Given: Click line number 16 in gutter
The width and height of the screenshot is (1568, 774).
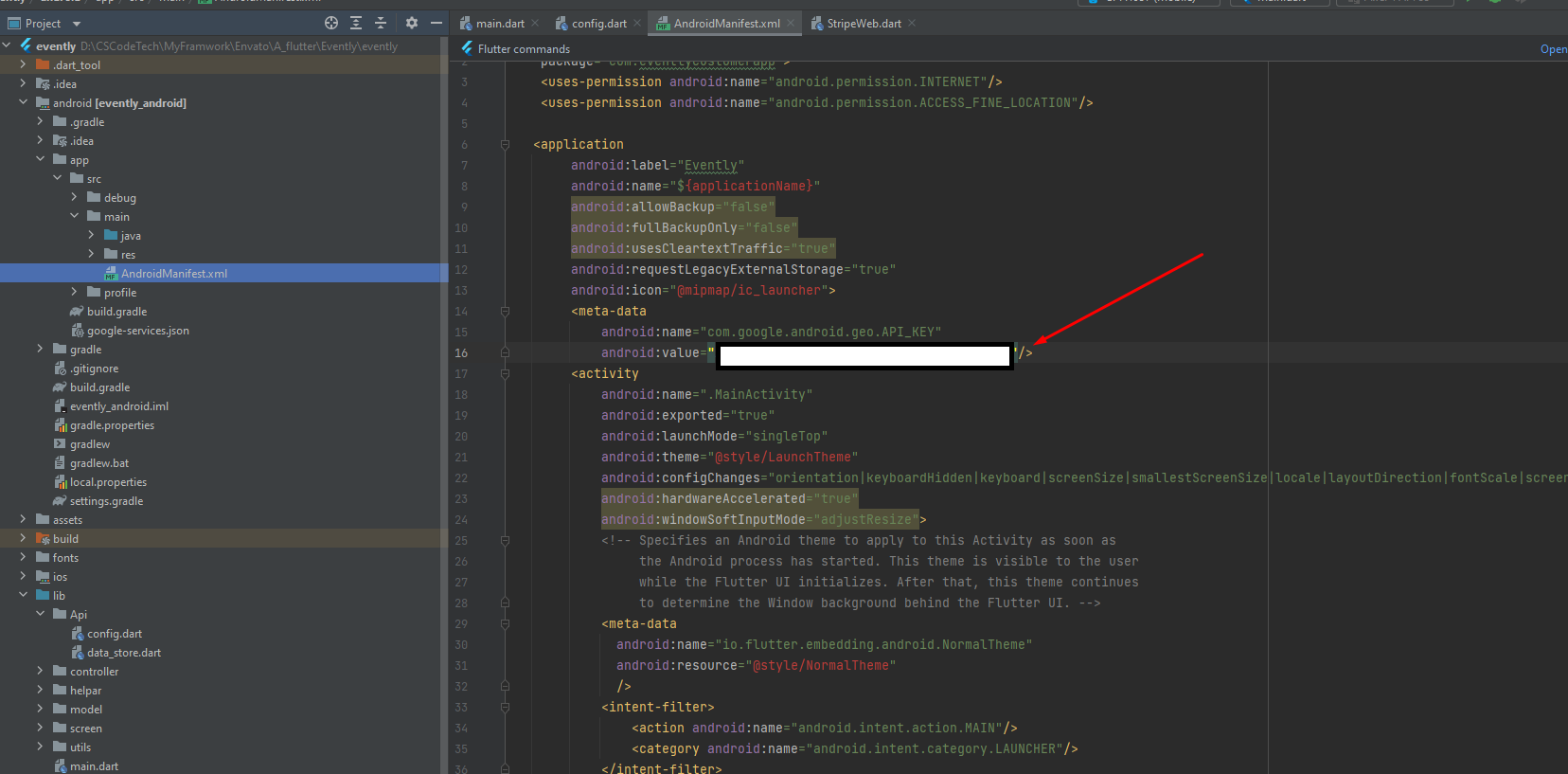Looking at the screenshot, I should click(461, 353).
